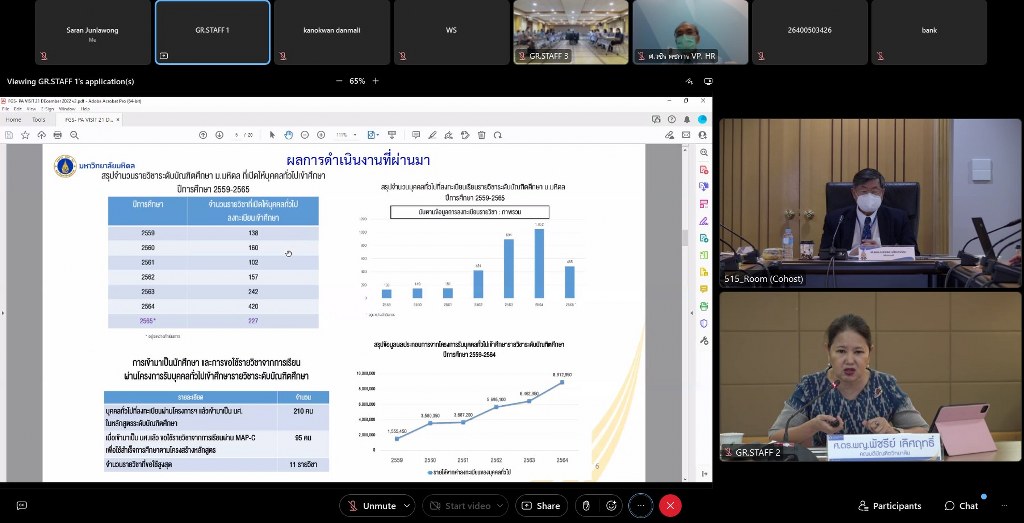Add a comment with sticky note icon
The image size is (1024, 523).
[415, 135]
